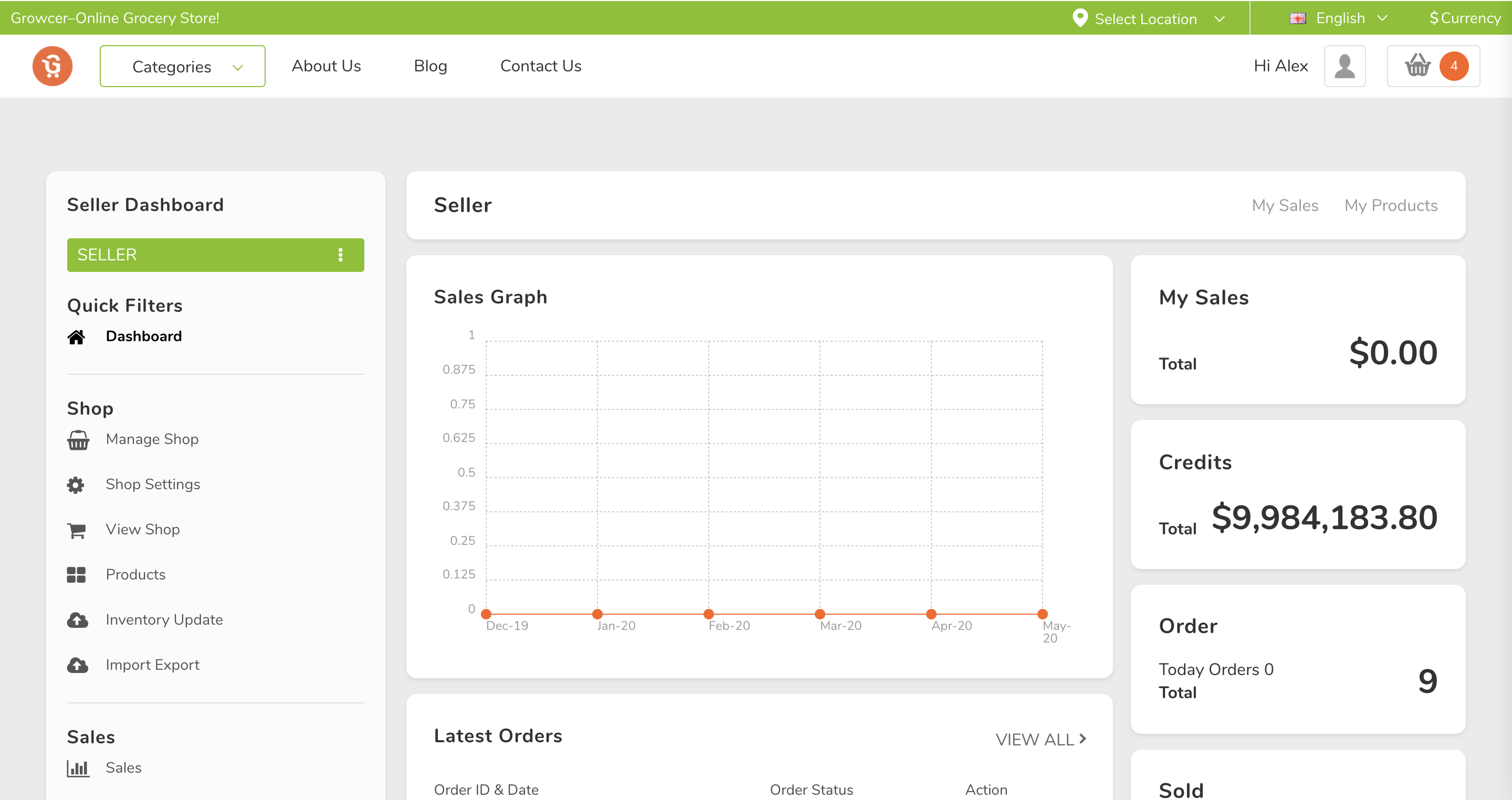Viewport: 1512px width, 800px height.
Task: Open Shop Settings via the gear icon
Action: click(76, 484)
